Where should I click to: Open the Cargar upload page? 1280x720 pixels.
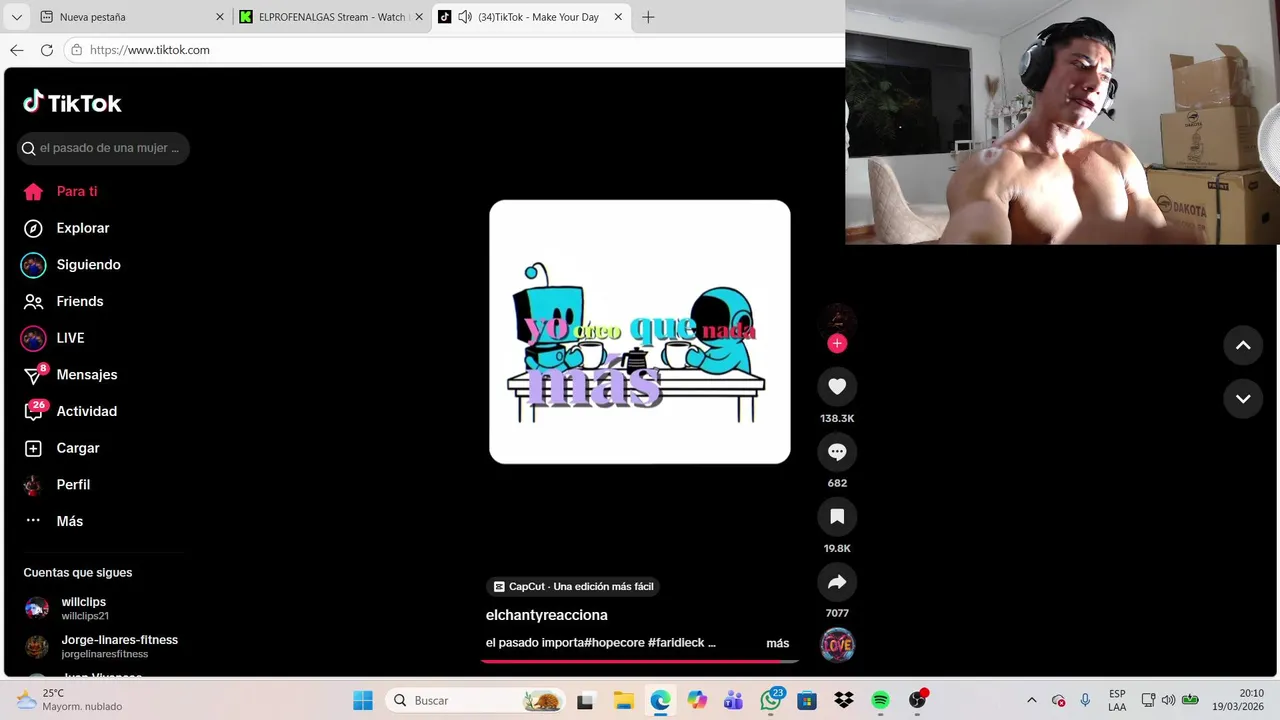61,448
